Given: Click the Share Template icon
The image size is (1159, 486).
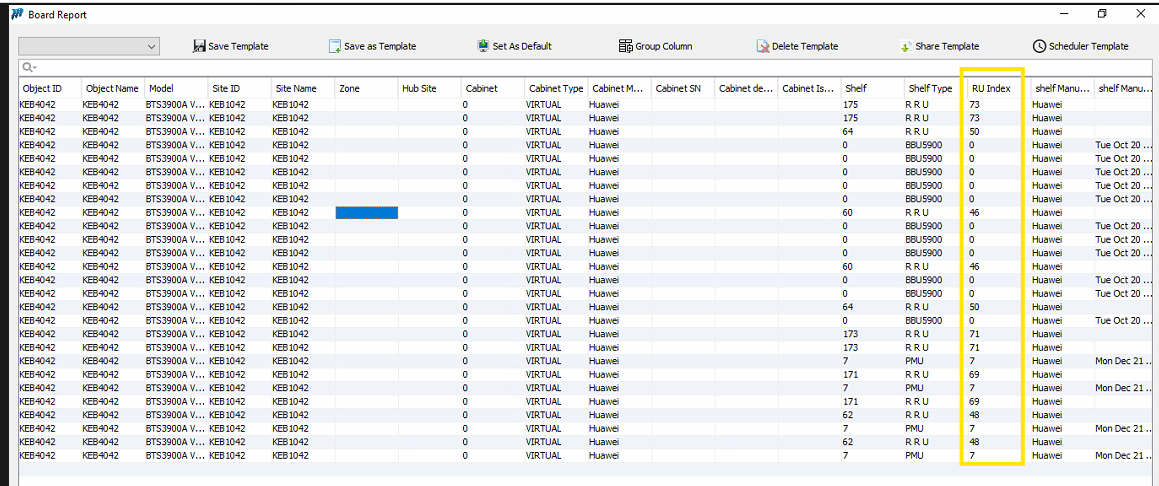Looking at the screenshot, I should tap(905, 46).
